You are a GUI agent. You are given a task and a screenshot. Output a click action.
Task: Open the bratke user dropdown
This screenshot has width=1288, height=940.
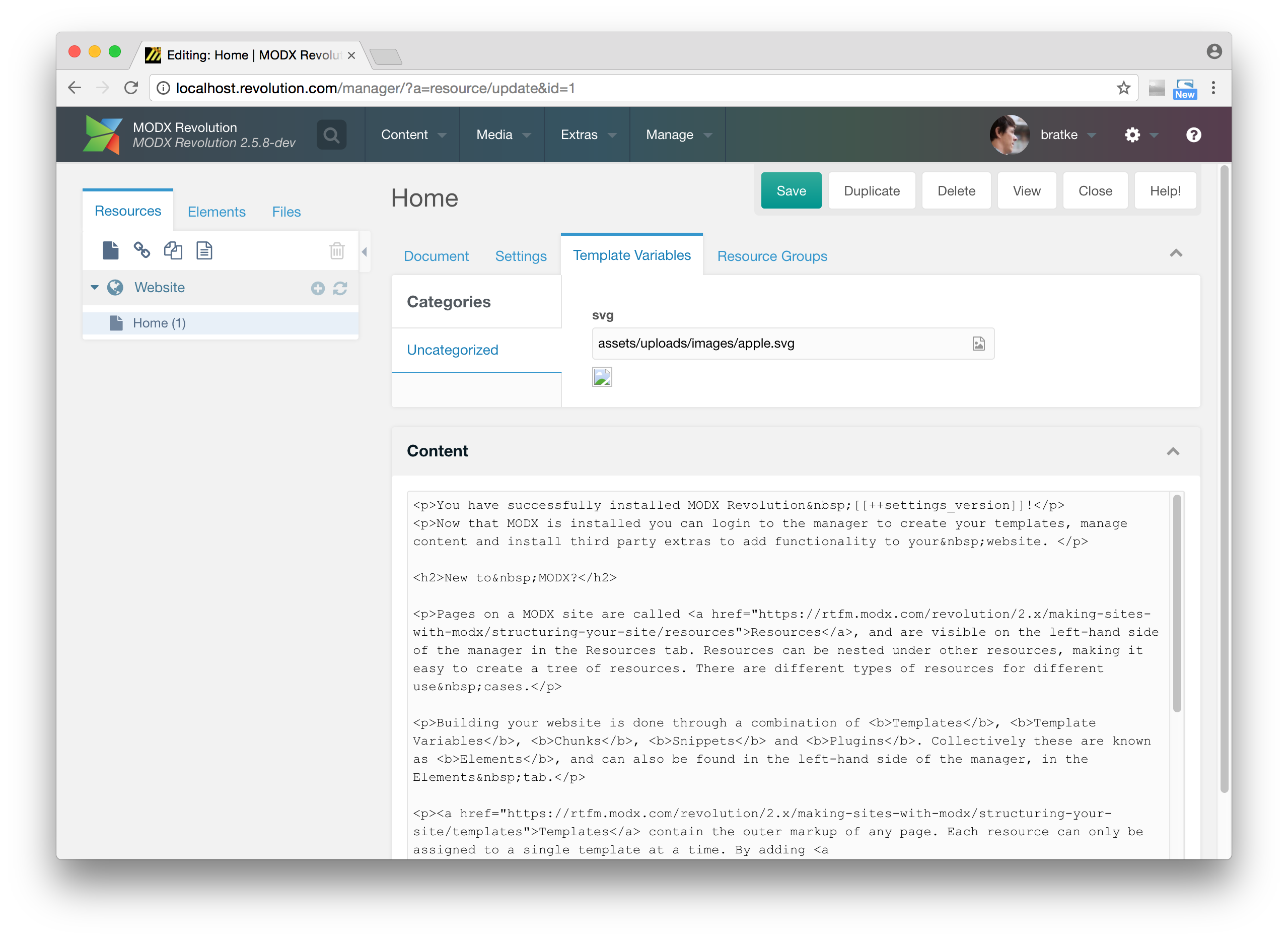pyautogui.click(x=1068, y=135)
